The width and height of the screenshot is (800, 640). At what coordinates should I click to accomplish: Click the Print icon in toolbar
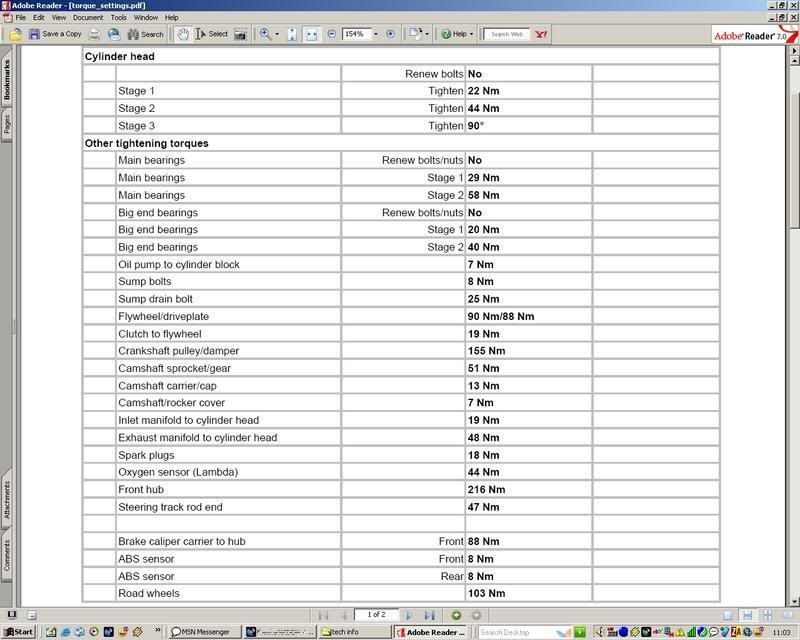click(94, 34)
